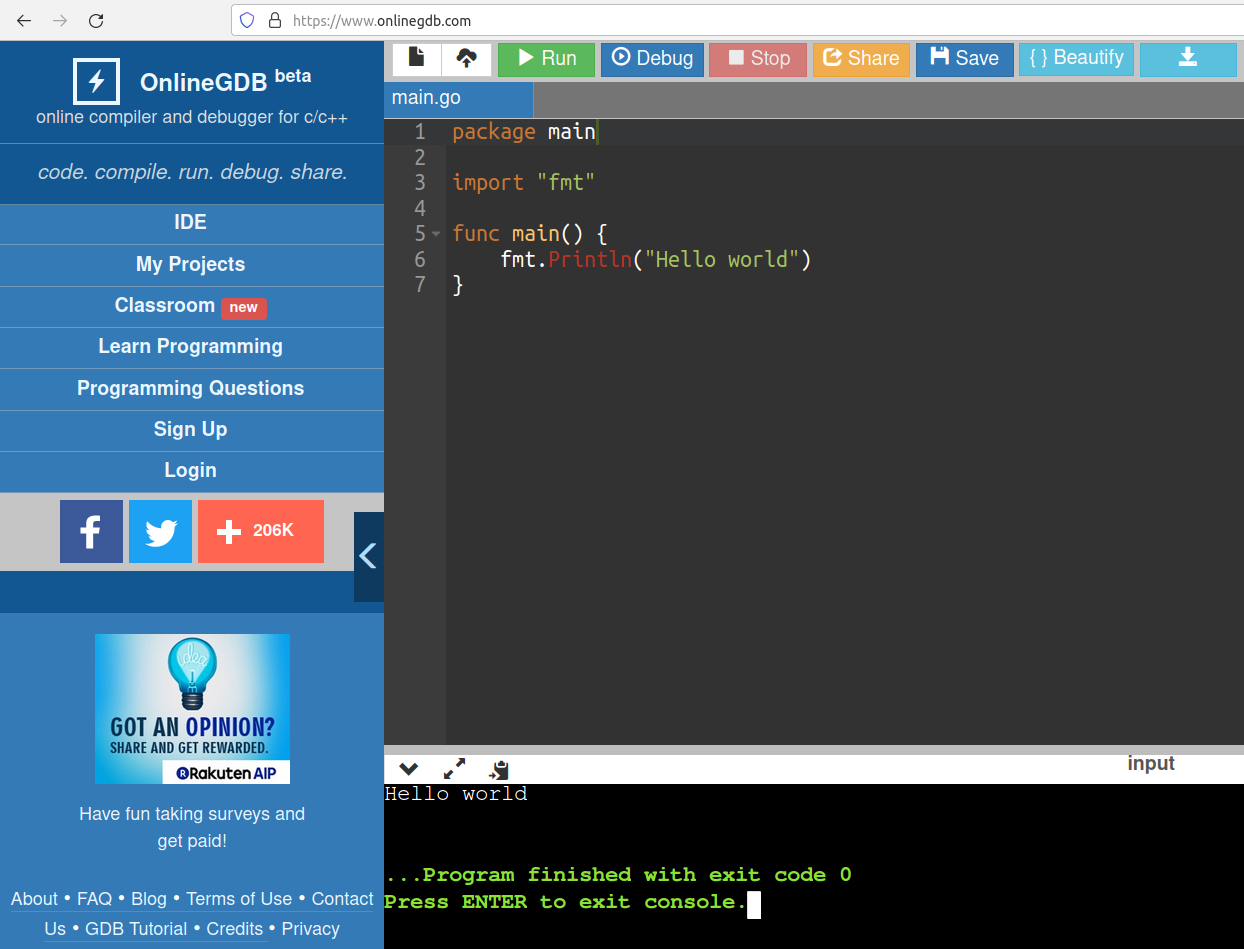
Task: Open the IDE menu item
Action: 191,223
